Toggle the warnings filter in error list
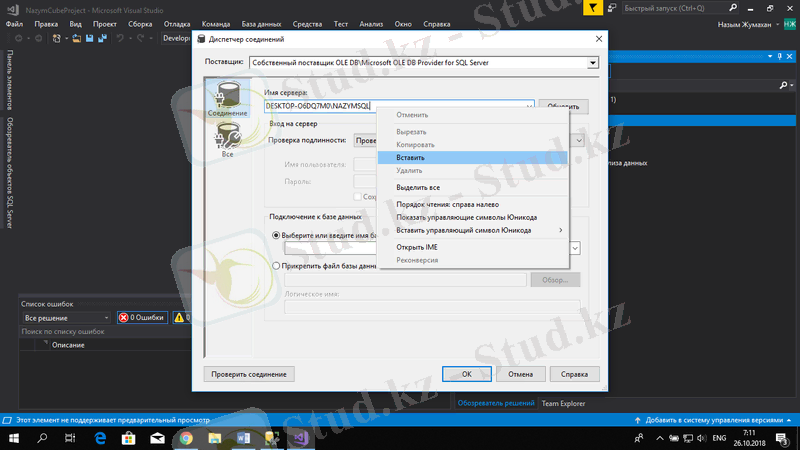This screenshot has width=800, height=450. 182,317
